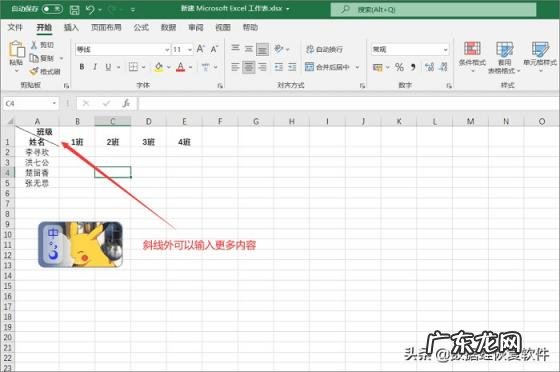
Task: Click the 自动换行 wrap text button
Action: point(324,49)
